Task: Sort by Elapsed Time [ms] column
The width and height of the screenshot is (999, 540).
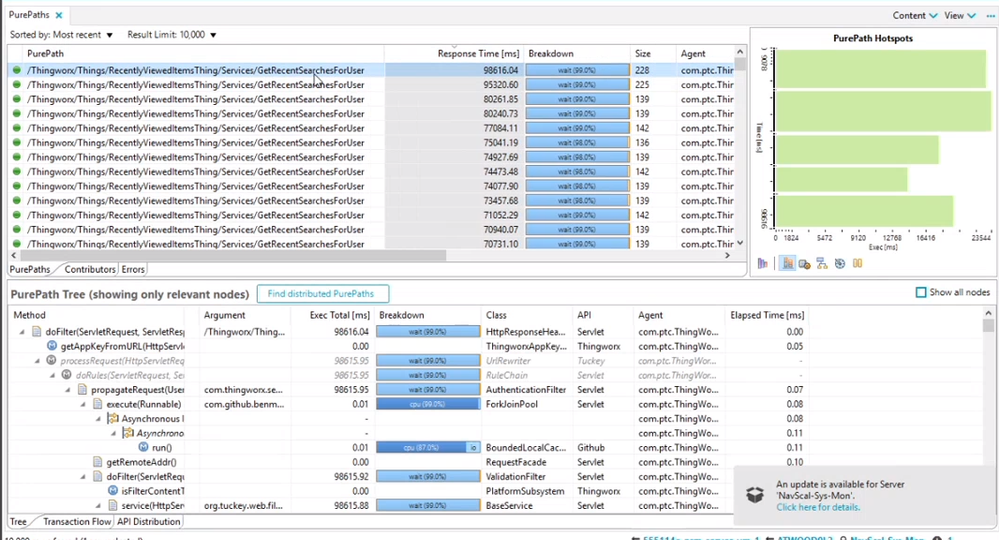Action: pyautogui.click(x=767, y=315)
